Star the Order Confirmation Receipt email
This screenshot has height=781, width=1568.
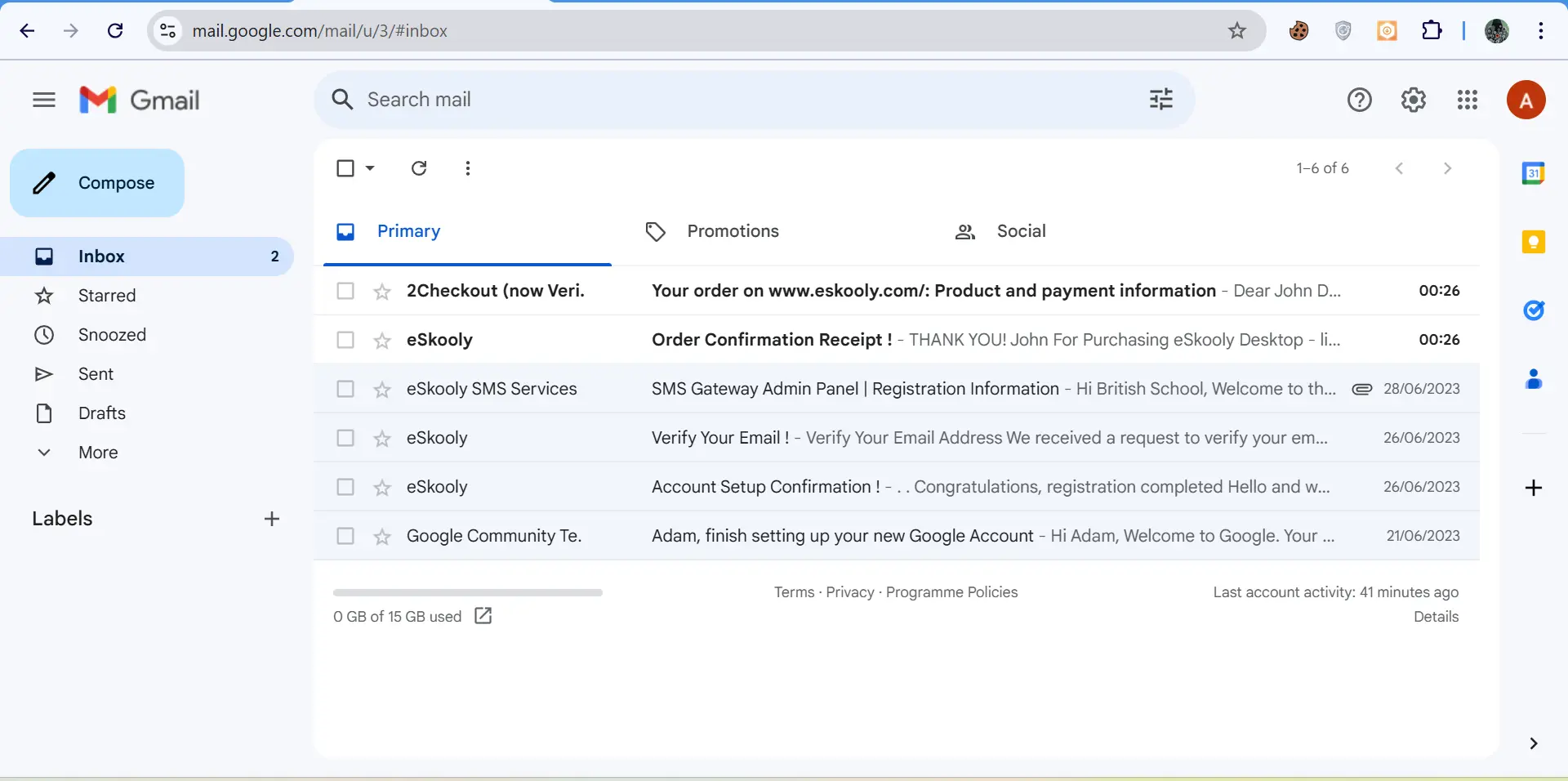point(381,341)
